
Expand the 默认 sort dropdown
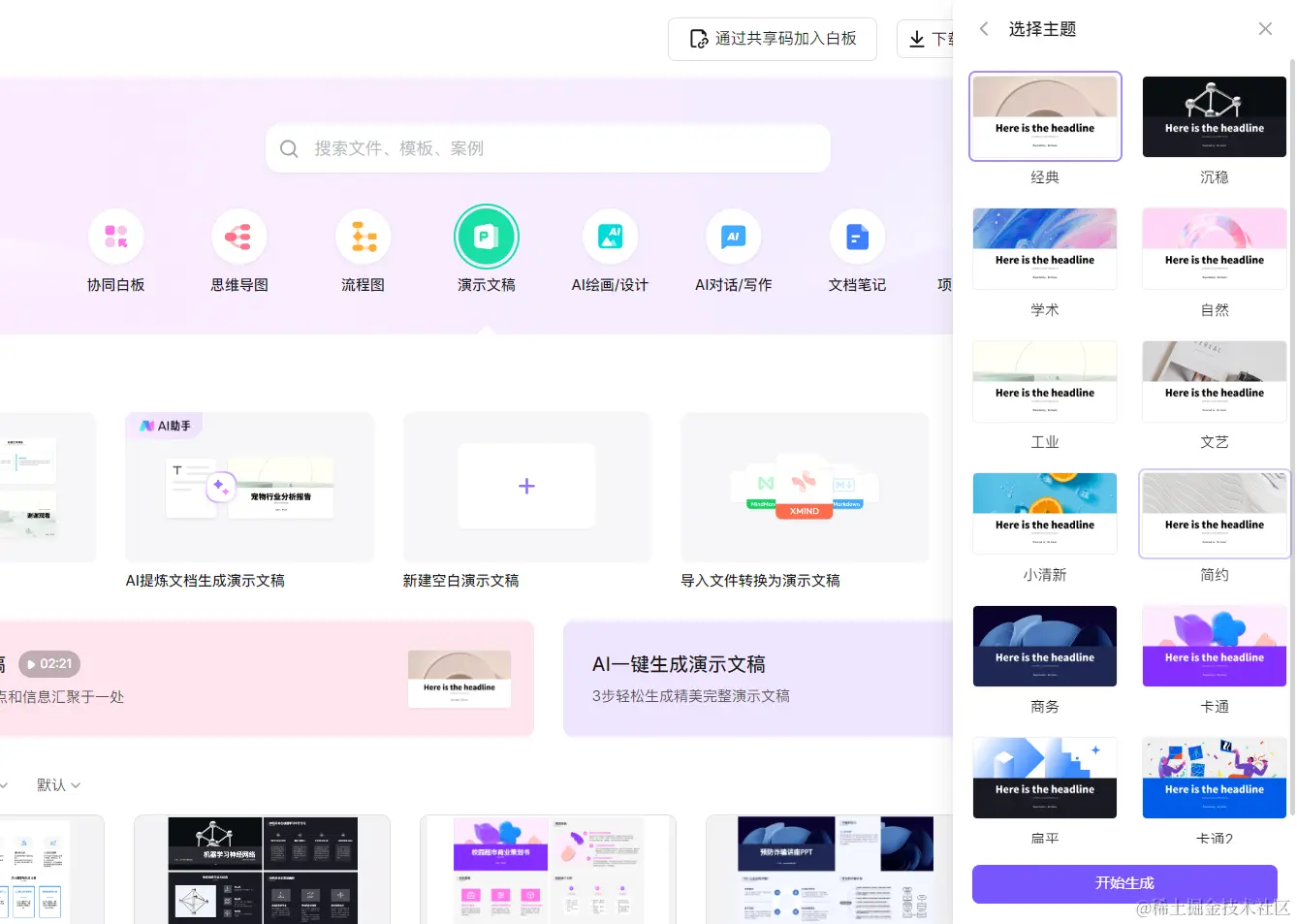59,784
